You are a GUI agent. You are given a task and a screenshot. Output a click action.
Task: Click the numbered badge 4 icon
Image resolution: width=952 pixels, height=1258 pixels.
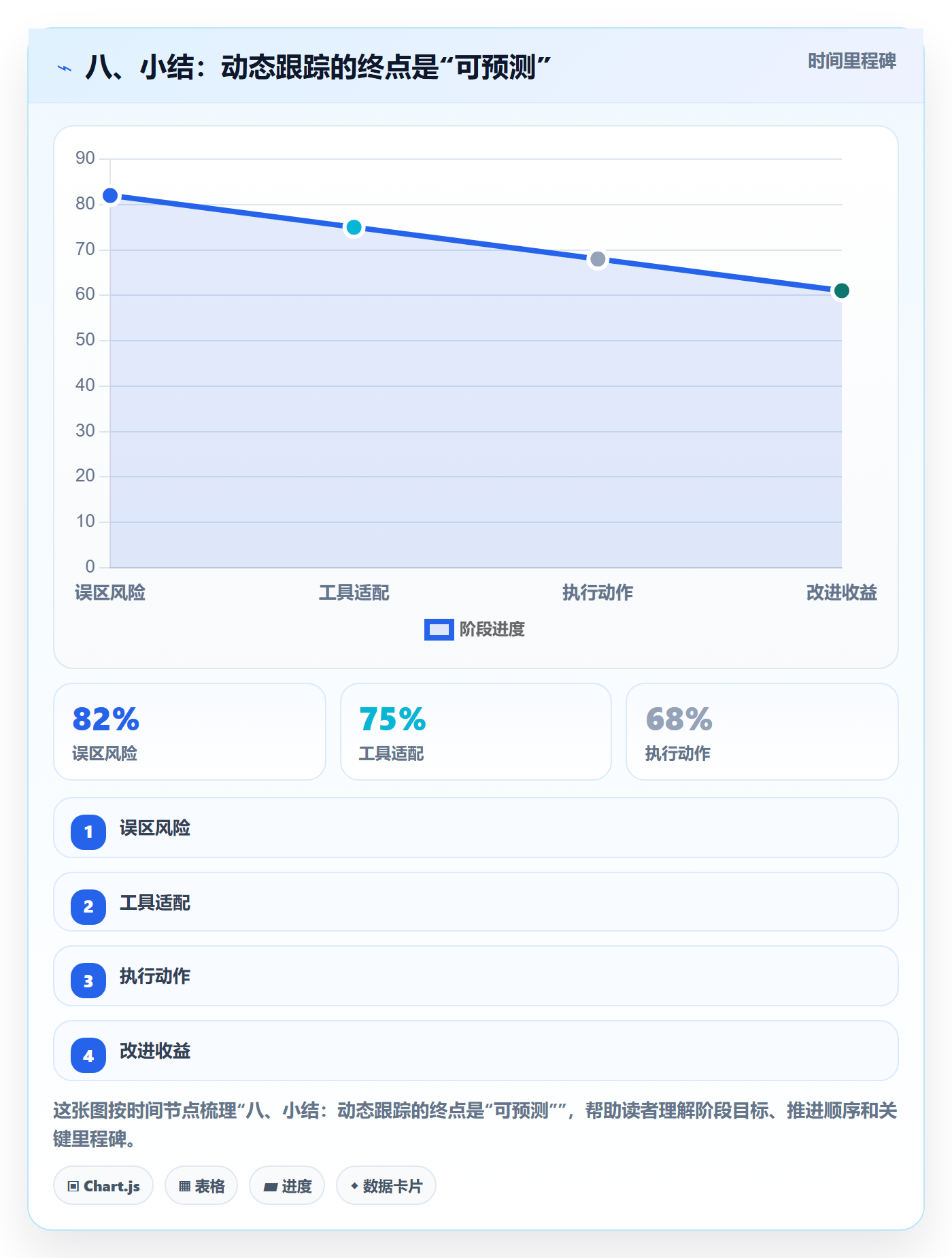[88, 1055]
